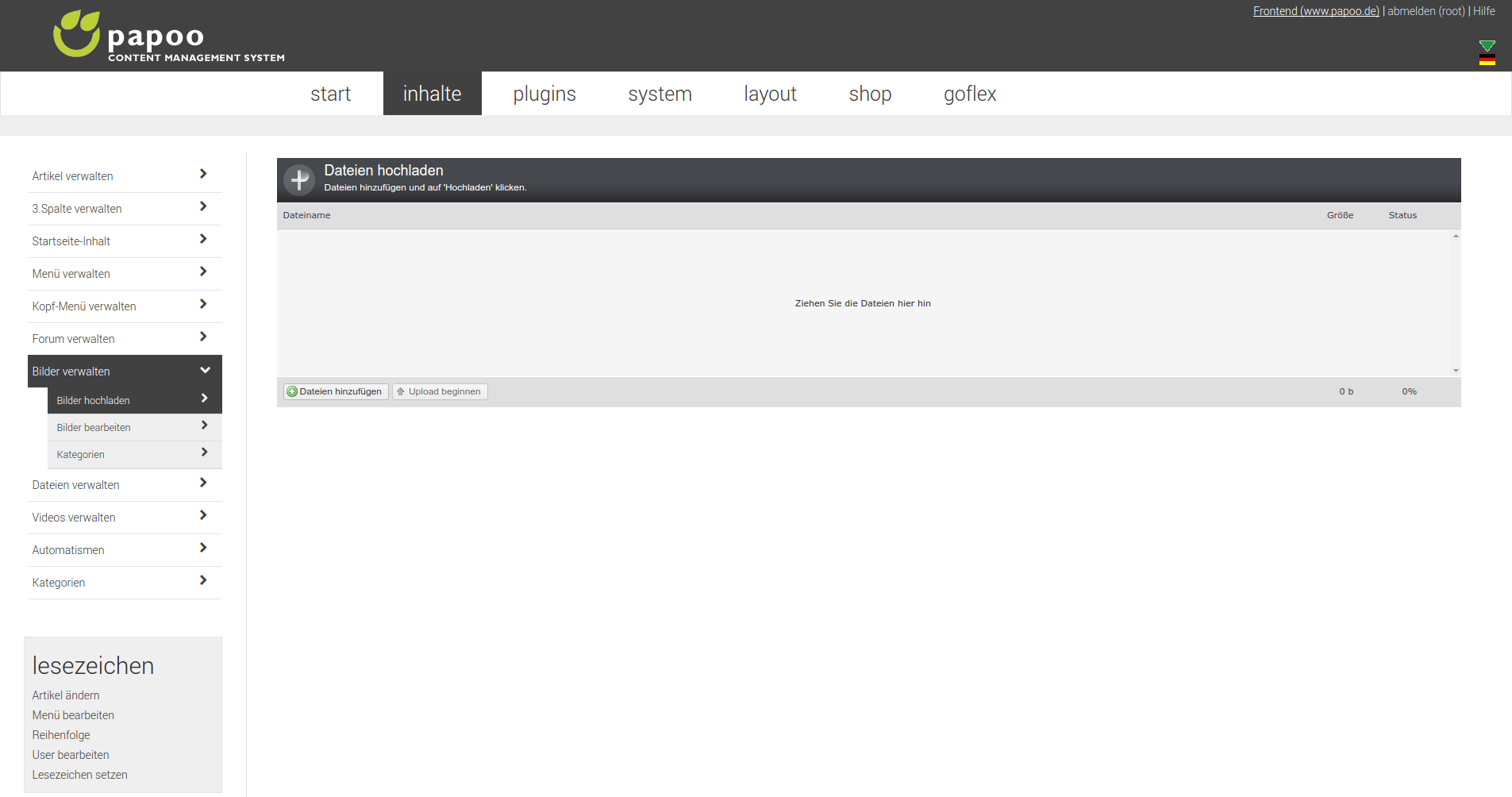Open the Frontend (www.papoo.de) link
The height and width of the screenshot is (797, 1512).
pos(1315,10)
